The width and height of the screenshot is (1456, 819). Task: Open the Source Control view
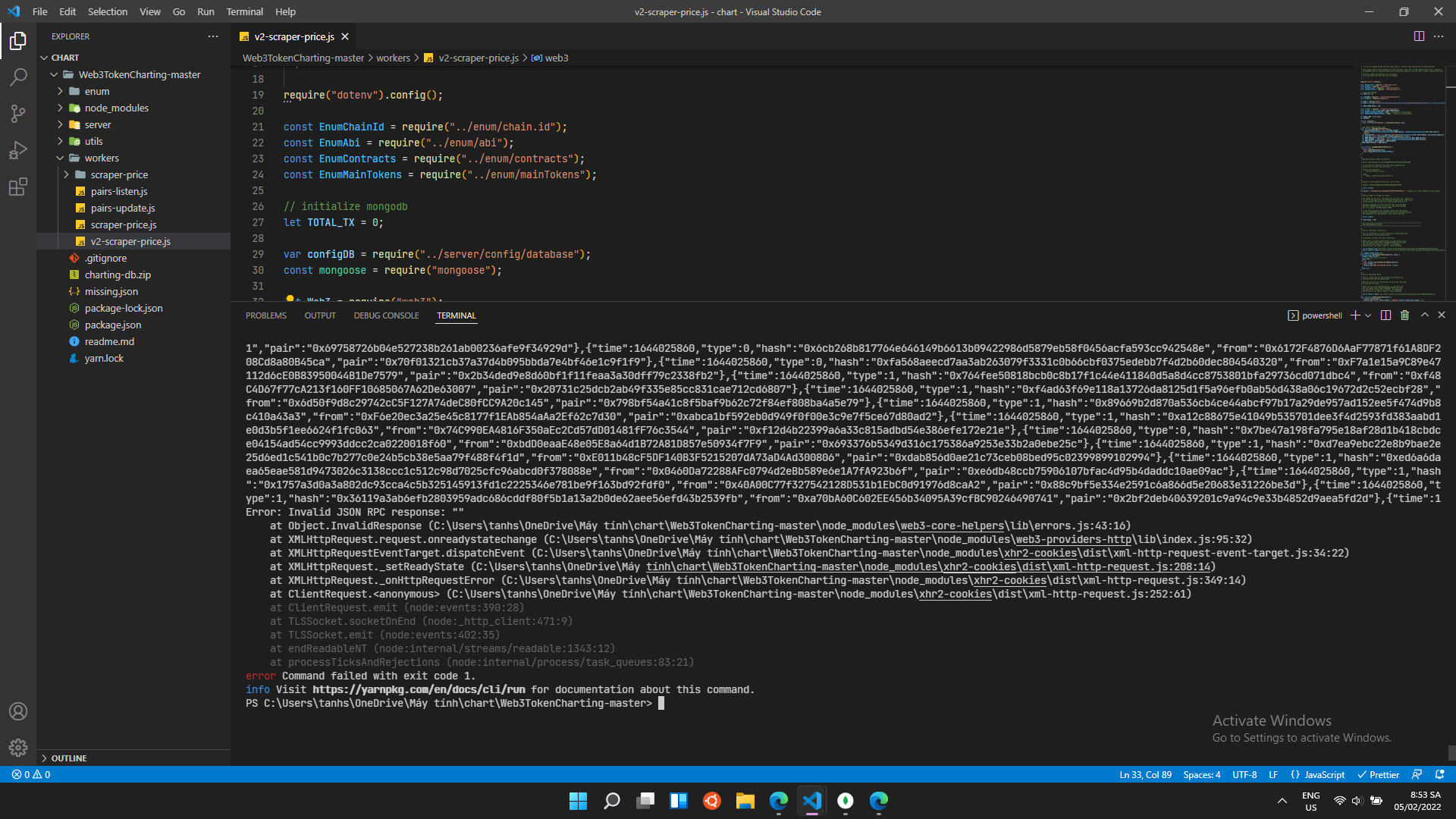(x=18, y=114)
